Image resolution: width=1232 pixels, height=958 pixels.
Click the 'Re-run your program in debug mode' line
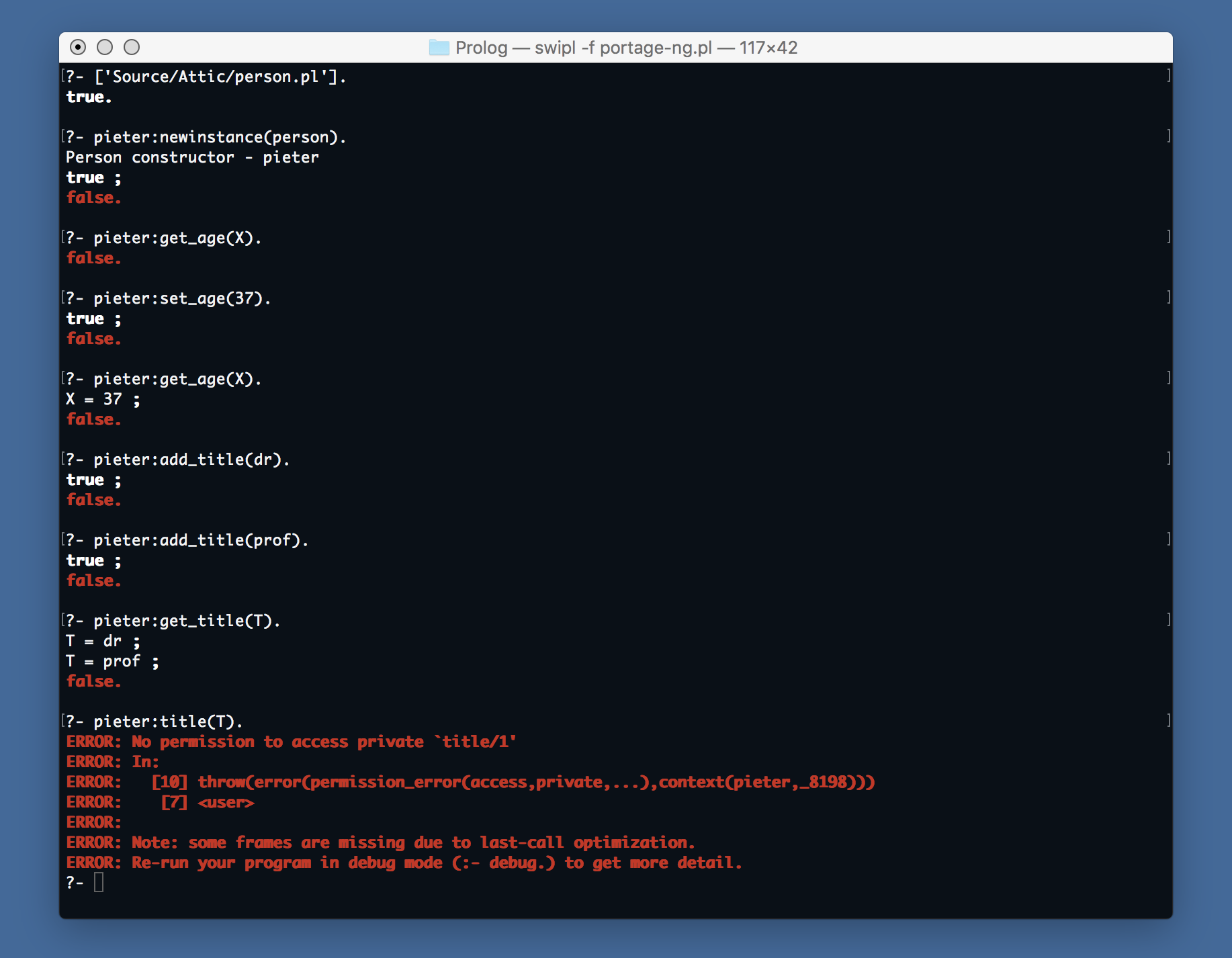(x=404, y=863)
